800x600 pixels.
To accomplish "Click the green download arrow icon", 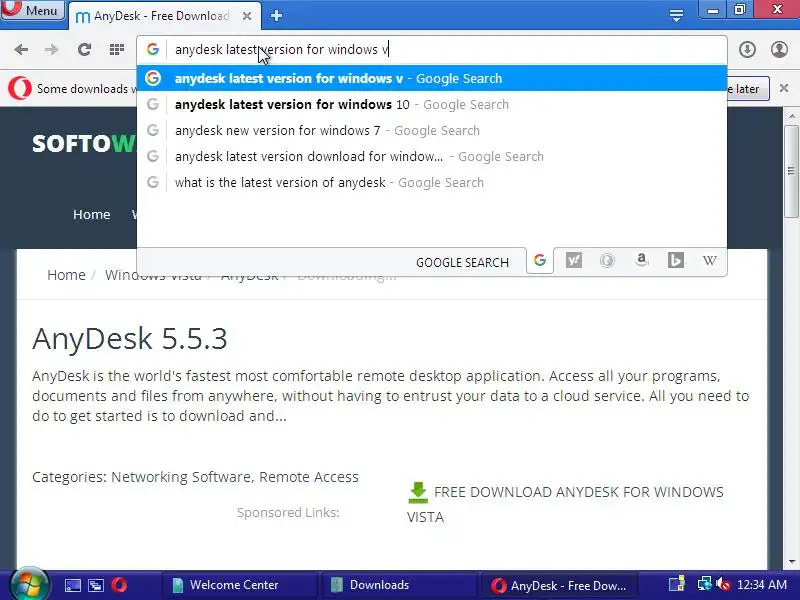I will pos(418,492).
